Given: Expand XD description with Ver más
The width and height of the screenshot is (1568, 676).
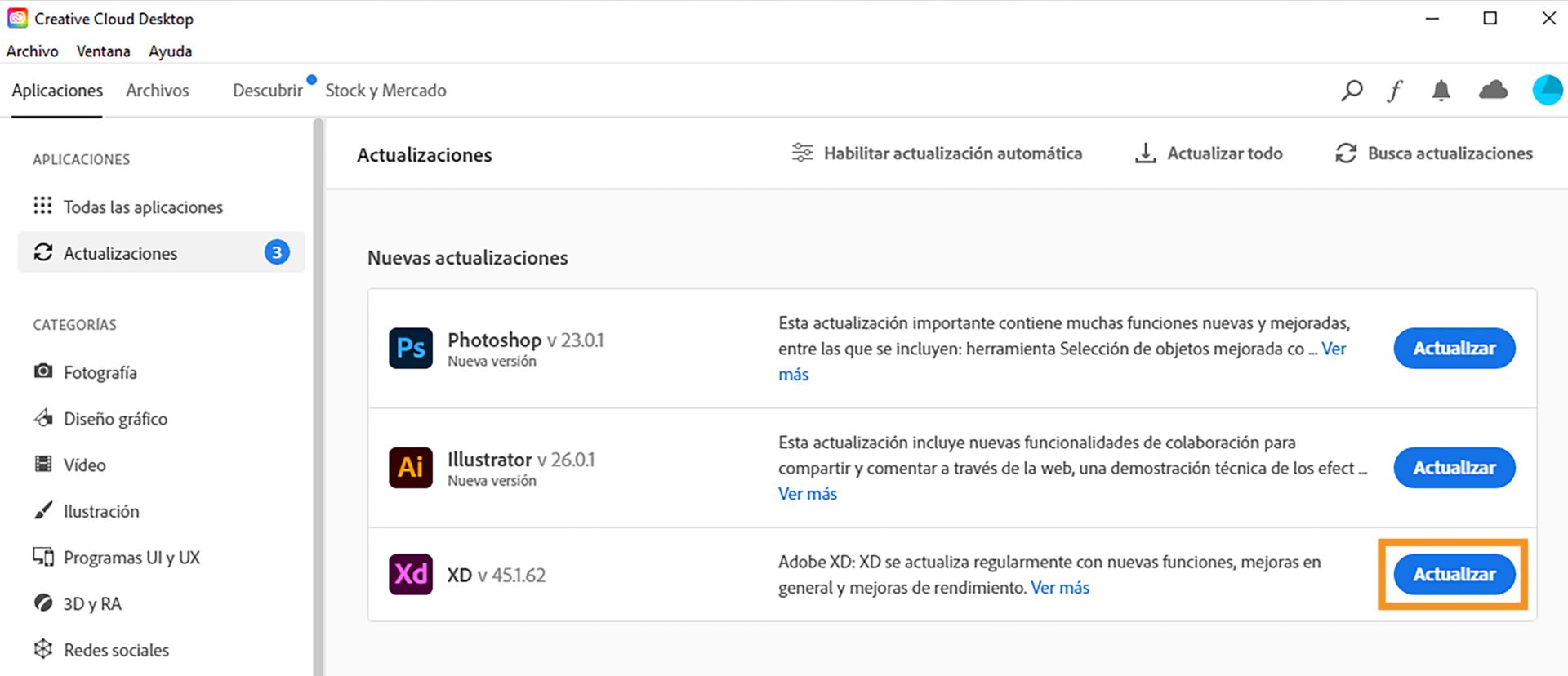Looking at the screenshot, I should (x=1060, y=588).
